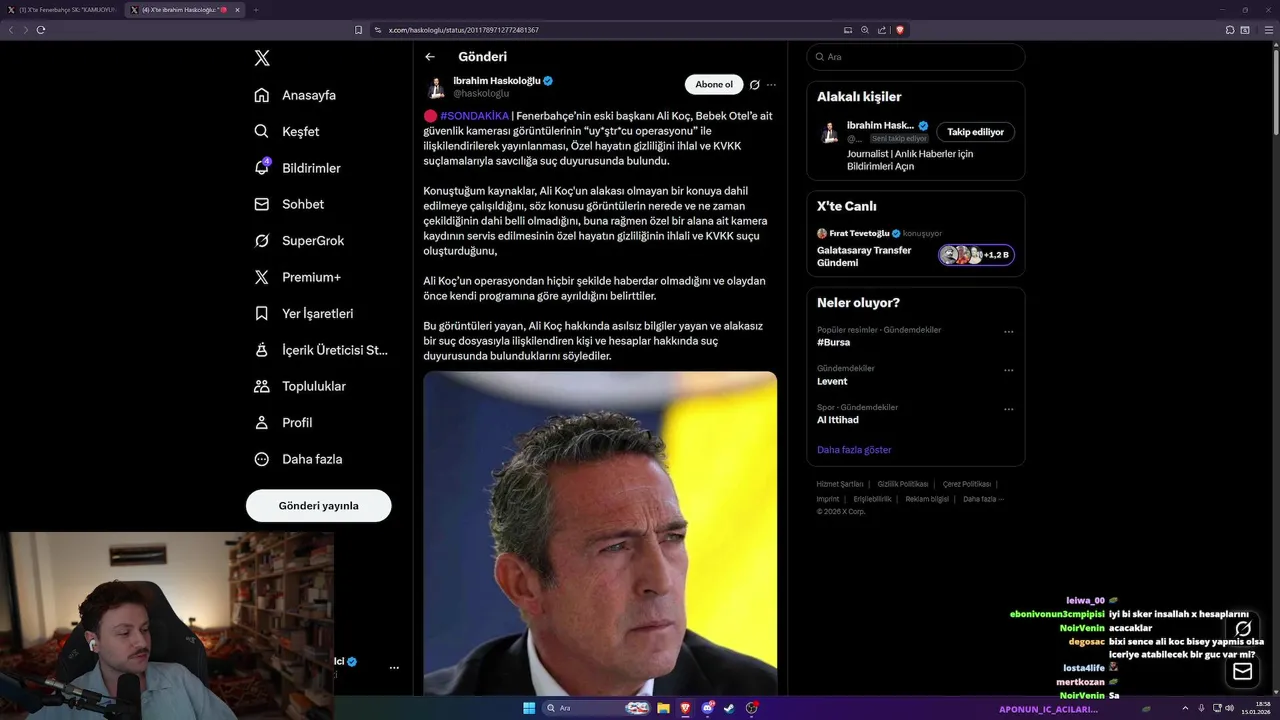Open the Çerez Politikası footer link
Screen dimensions: 1280x720
[x=967, y=484]
